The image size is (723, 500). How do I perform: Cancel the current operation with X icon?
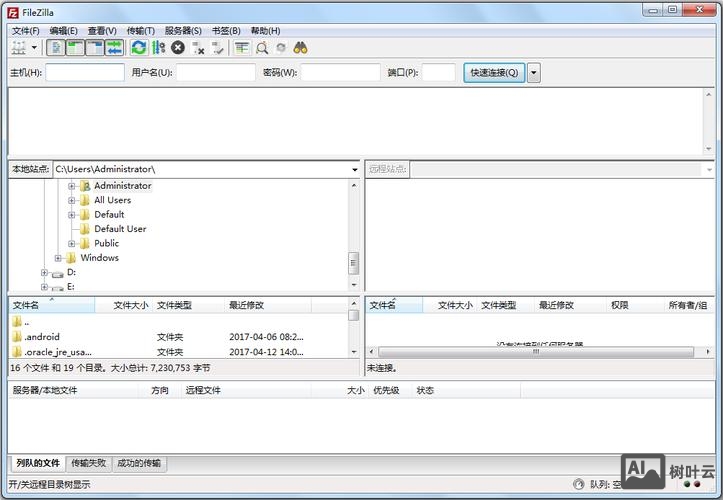(x=178, y=48)
